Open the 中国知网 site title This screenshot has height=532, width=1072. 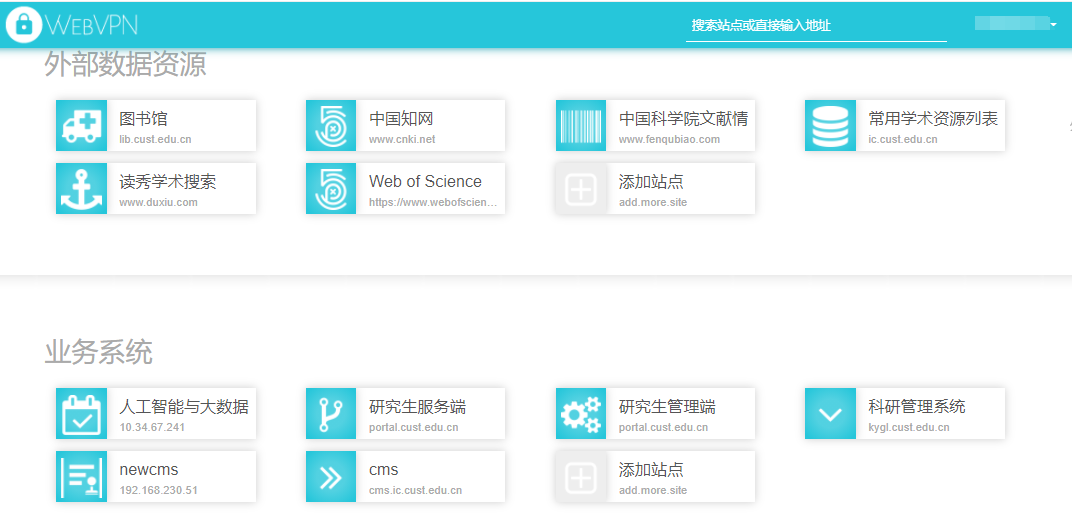[x=401, y=119]
